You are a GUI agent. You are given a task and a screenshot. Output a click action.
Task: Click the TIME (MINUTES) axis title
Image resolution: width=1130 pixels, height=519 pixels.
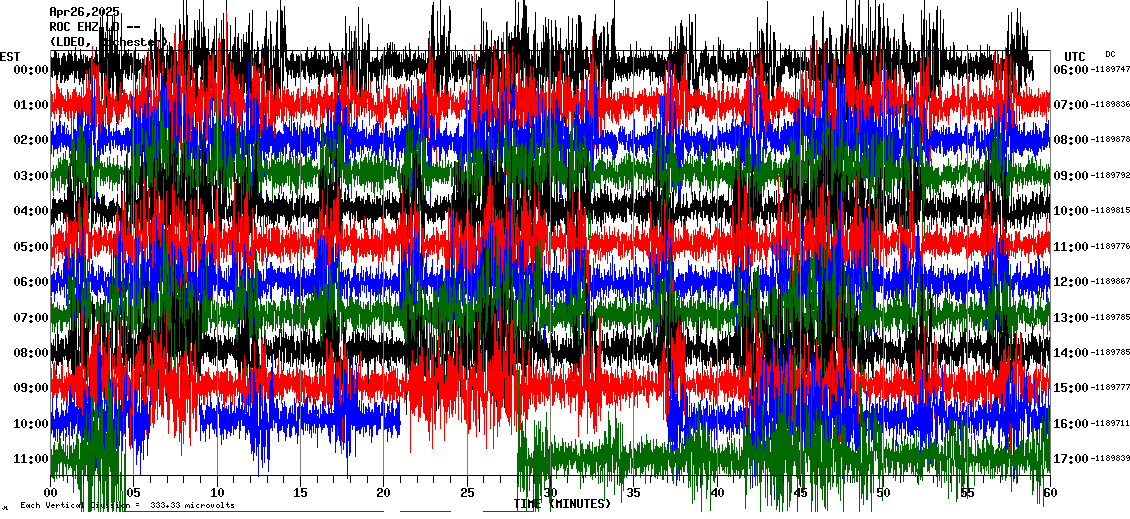point(562,504)
